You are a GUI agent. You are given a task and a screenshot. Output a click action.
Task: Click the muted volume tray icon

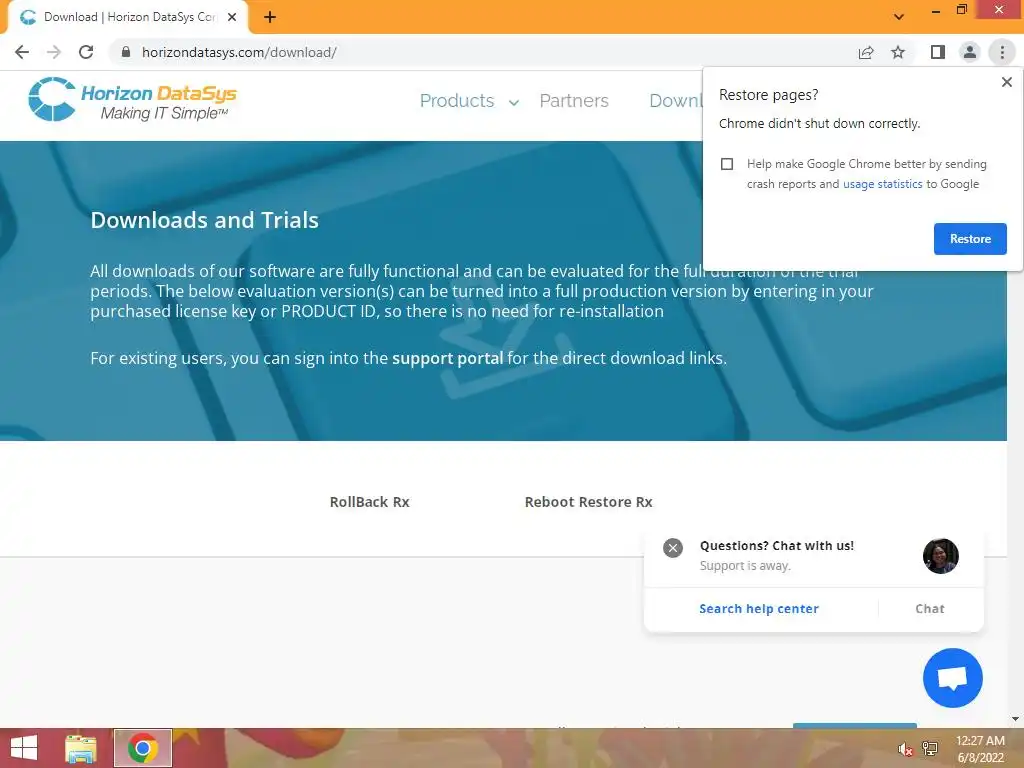[905, 749]
